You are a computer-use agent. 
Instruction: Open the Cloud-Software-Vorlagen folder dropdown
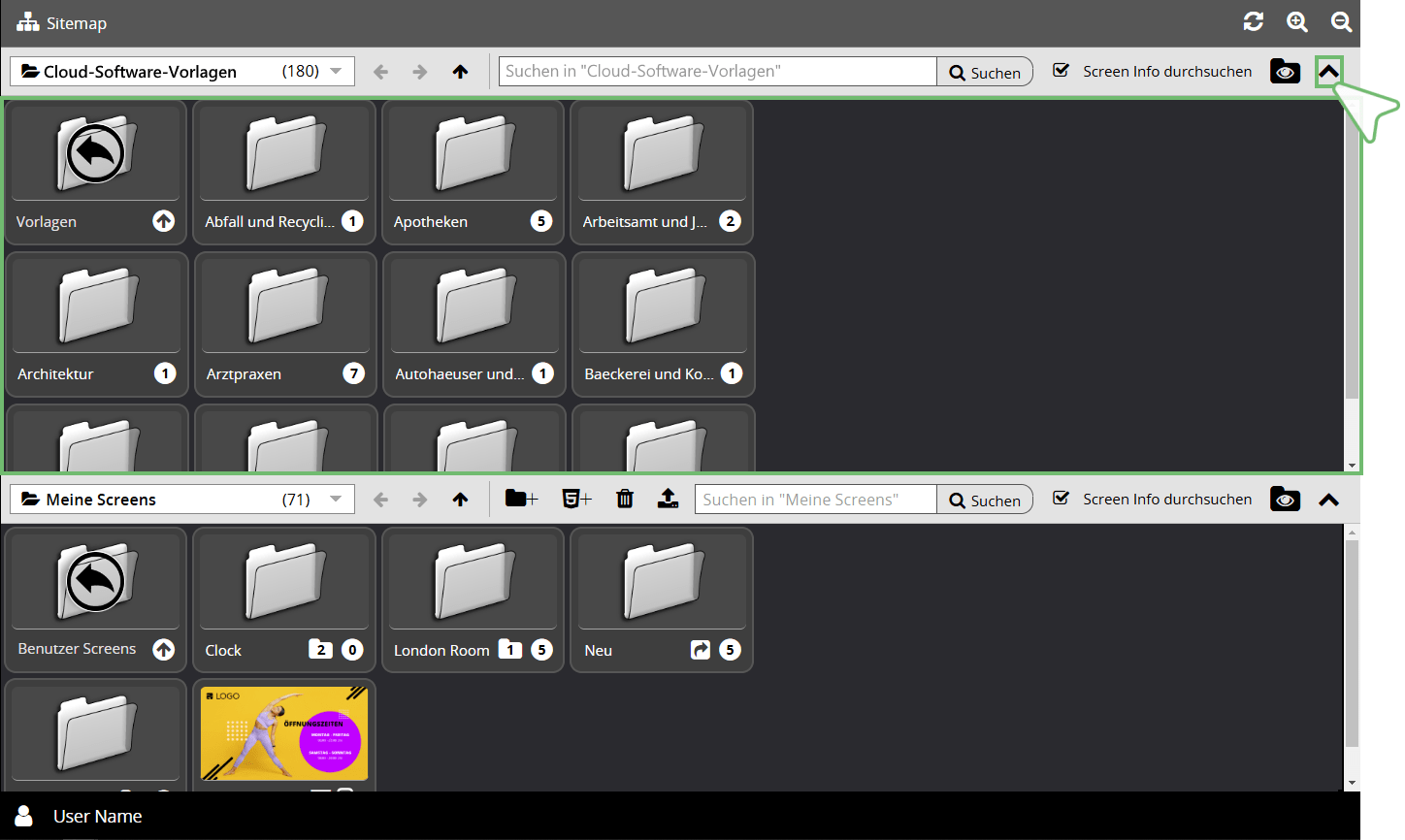point(336,72)
